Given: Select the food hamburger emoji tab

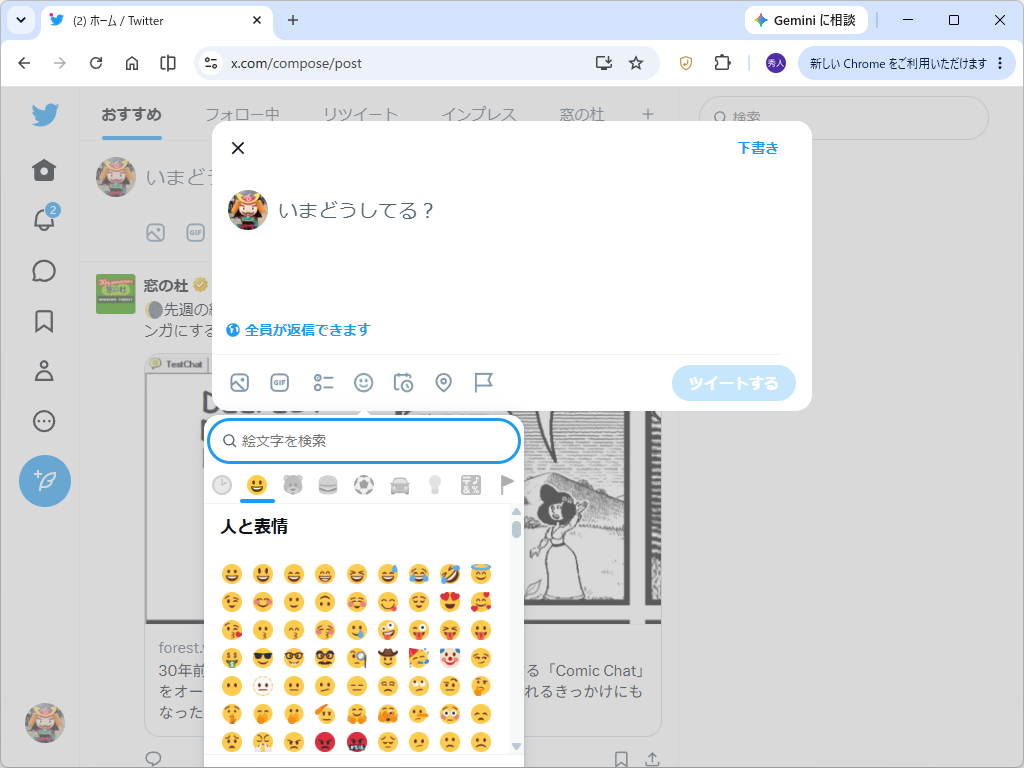Looking at the screenshot, I should 328,485.
